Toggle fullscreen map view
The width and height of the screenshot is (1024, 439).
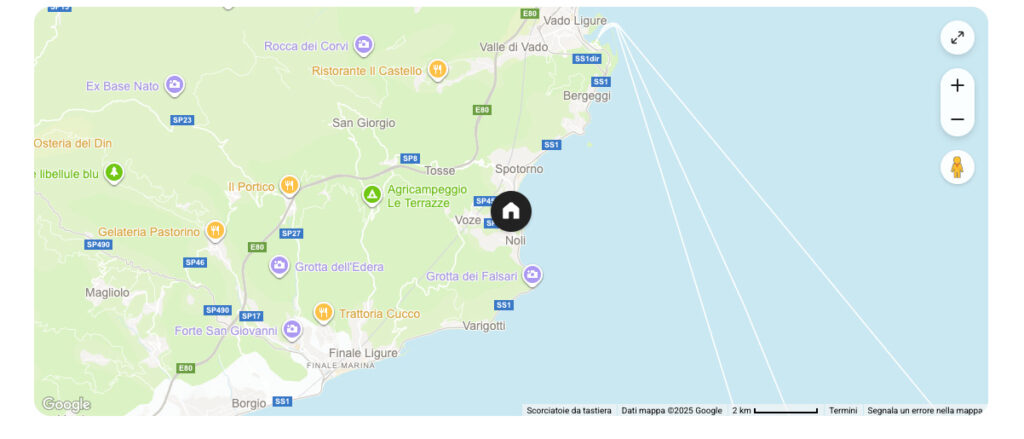point(957,38)
